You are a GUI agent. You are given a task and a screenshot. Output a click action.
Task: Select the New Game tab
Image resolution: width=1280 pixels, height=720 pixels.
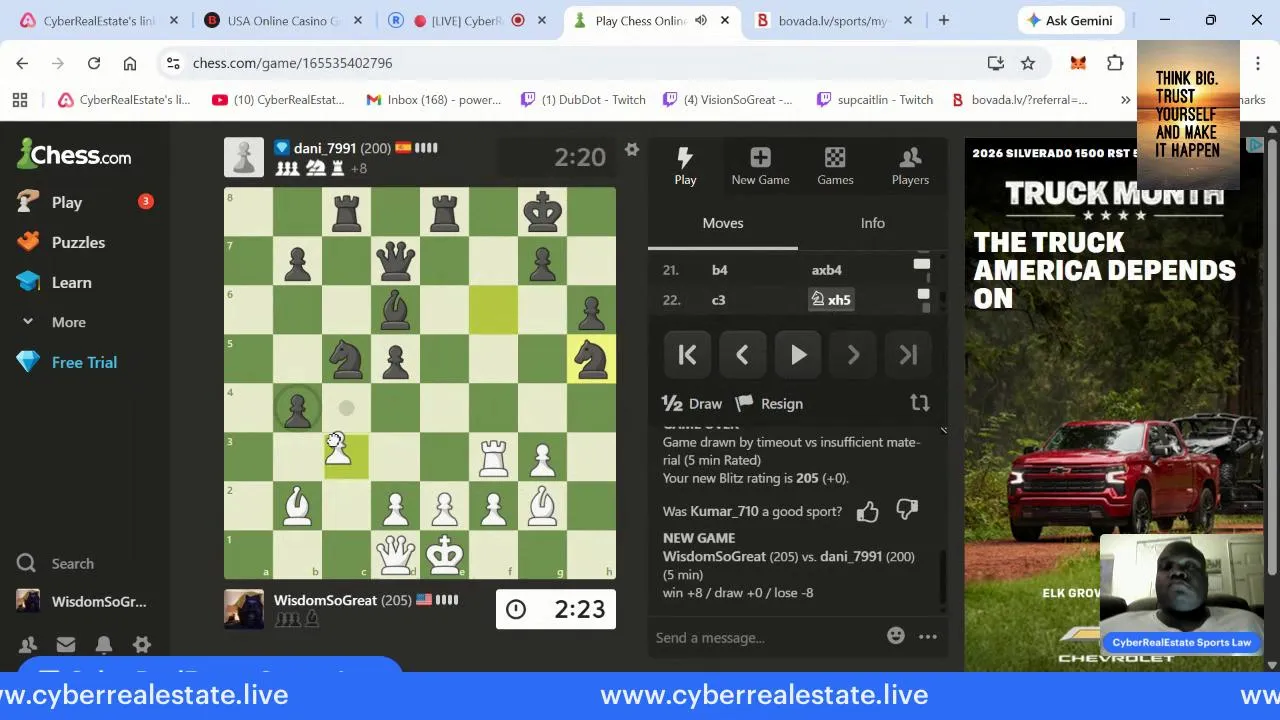pyautogui.click(x=760, y=166)
